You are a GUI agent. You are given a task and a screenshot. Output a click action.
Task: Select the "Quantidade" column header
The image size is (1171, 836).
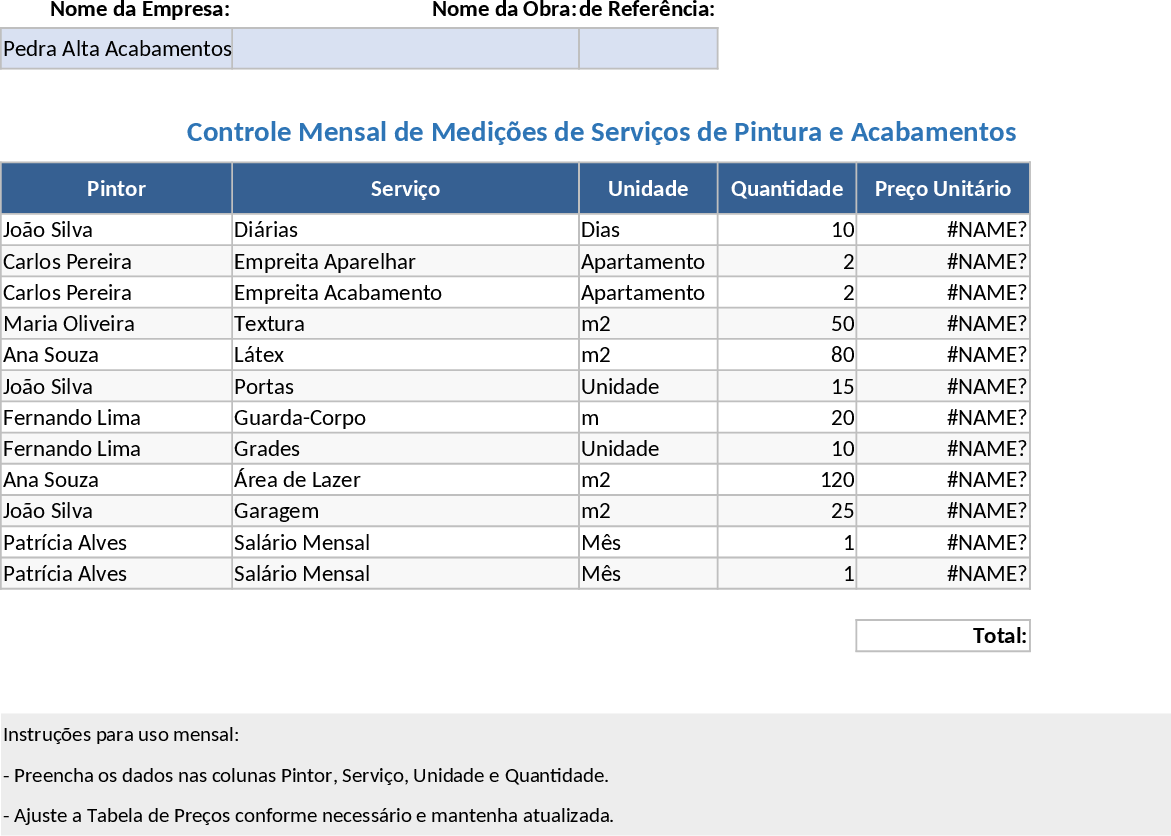[787, 188]
